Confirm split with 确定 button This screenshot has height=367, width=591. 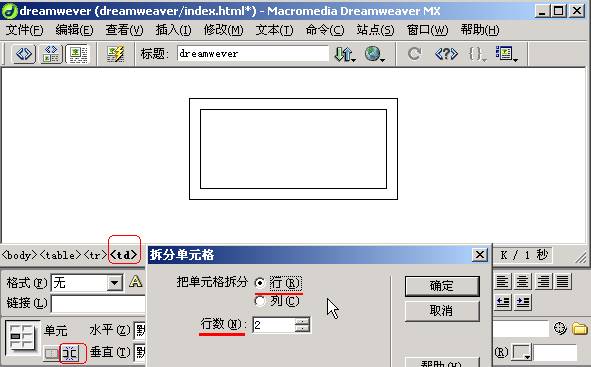442,286
